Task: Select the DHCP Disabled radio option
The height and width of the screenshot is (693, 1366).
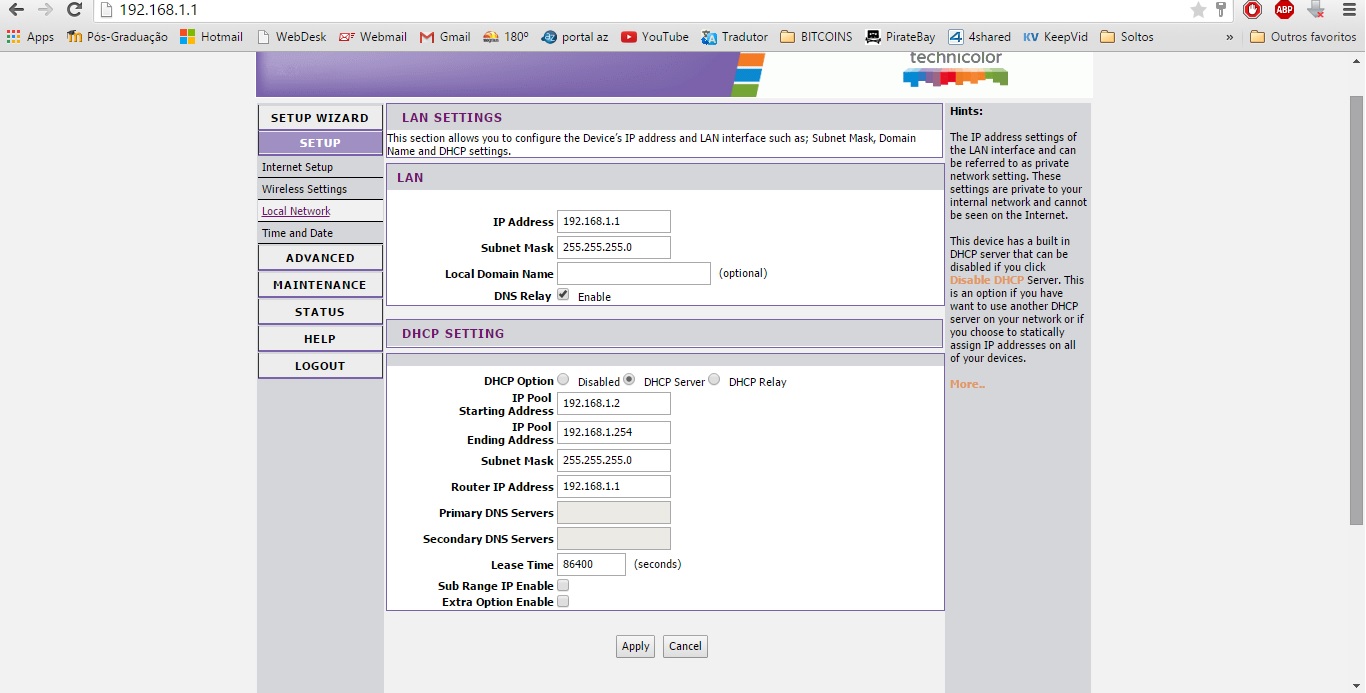Action: tap(563, 380)
